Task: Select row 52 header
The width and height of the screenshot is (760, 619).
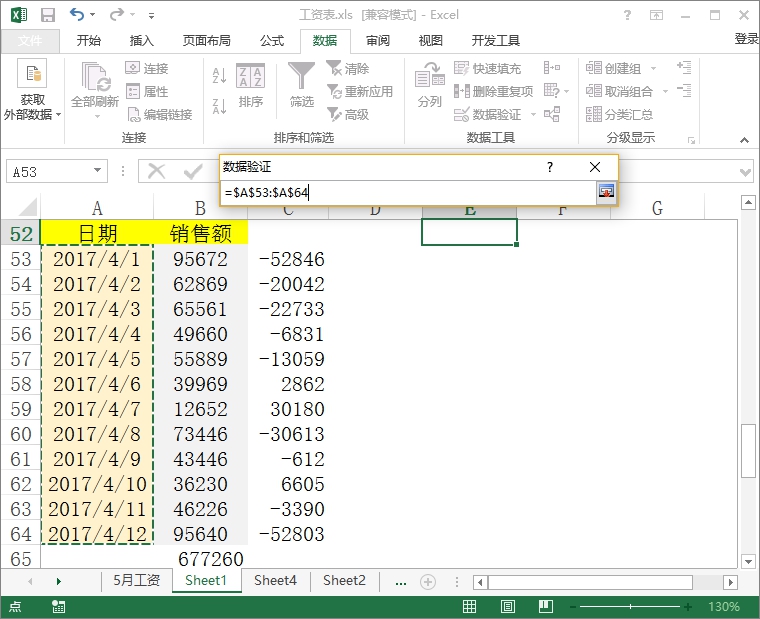Action: [21, 234]
